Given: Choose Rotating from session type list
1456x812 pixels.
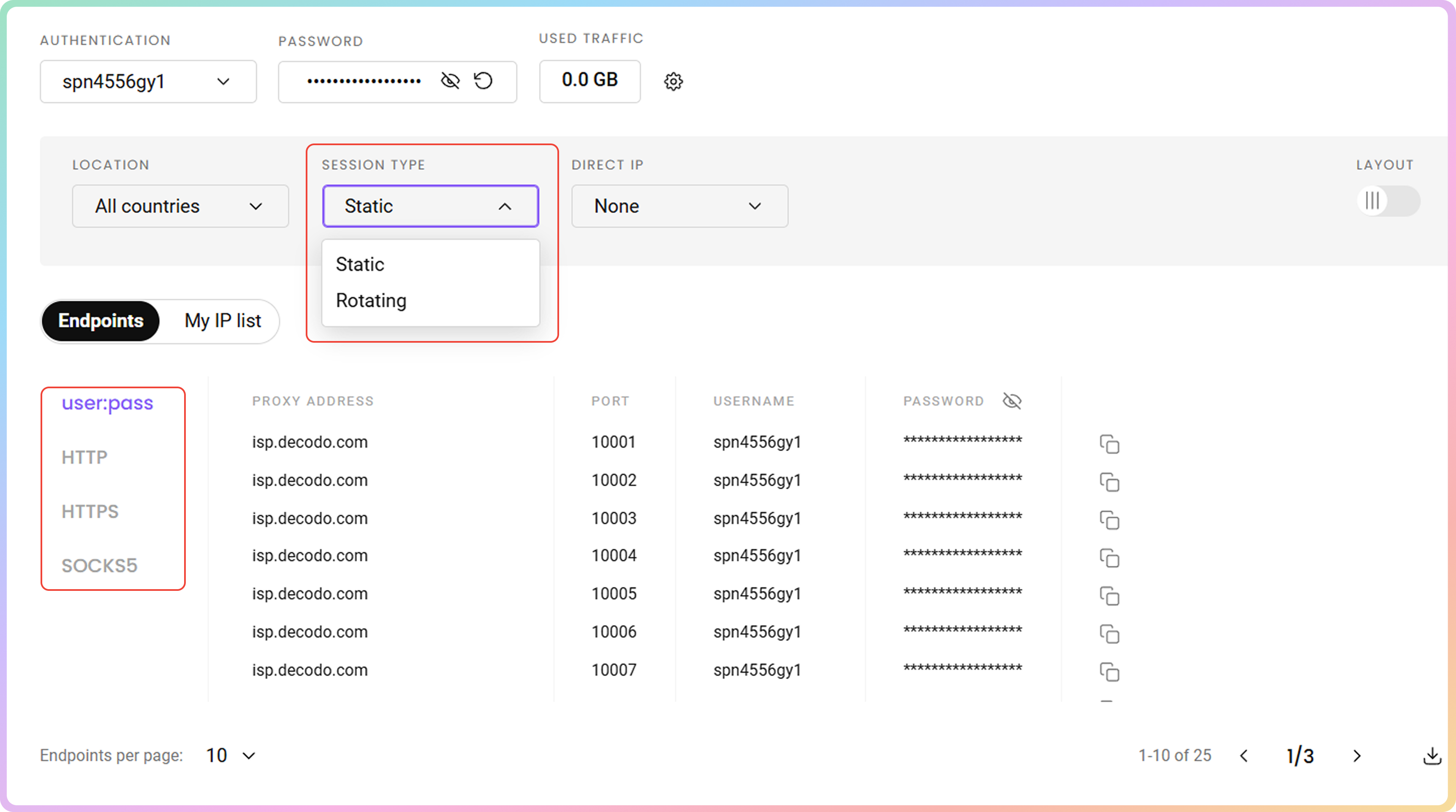Looking at the screenshot, I should click(x=371, y=300).
